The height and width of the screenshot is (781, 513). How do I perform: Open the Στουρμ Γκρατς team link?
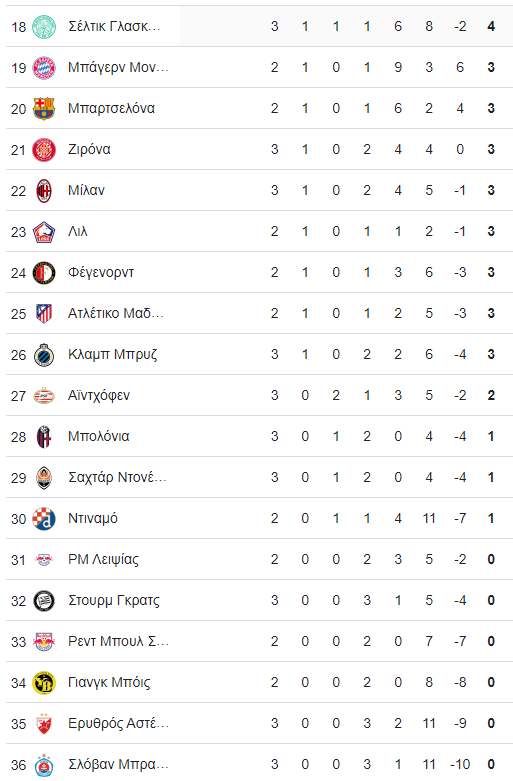pyautogui.click(x=114, y=600)
